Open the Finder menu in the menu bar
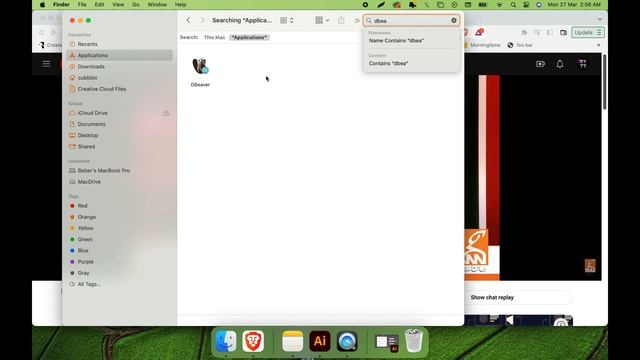Screen dimensions: 640x360 click(x=61, y=4)
